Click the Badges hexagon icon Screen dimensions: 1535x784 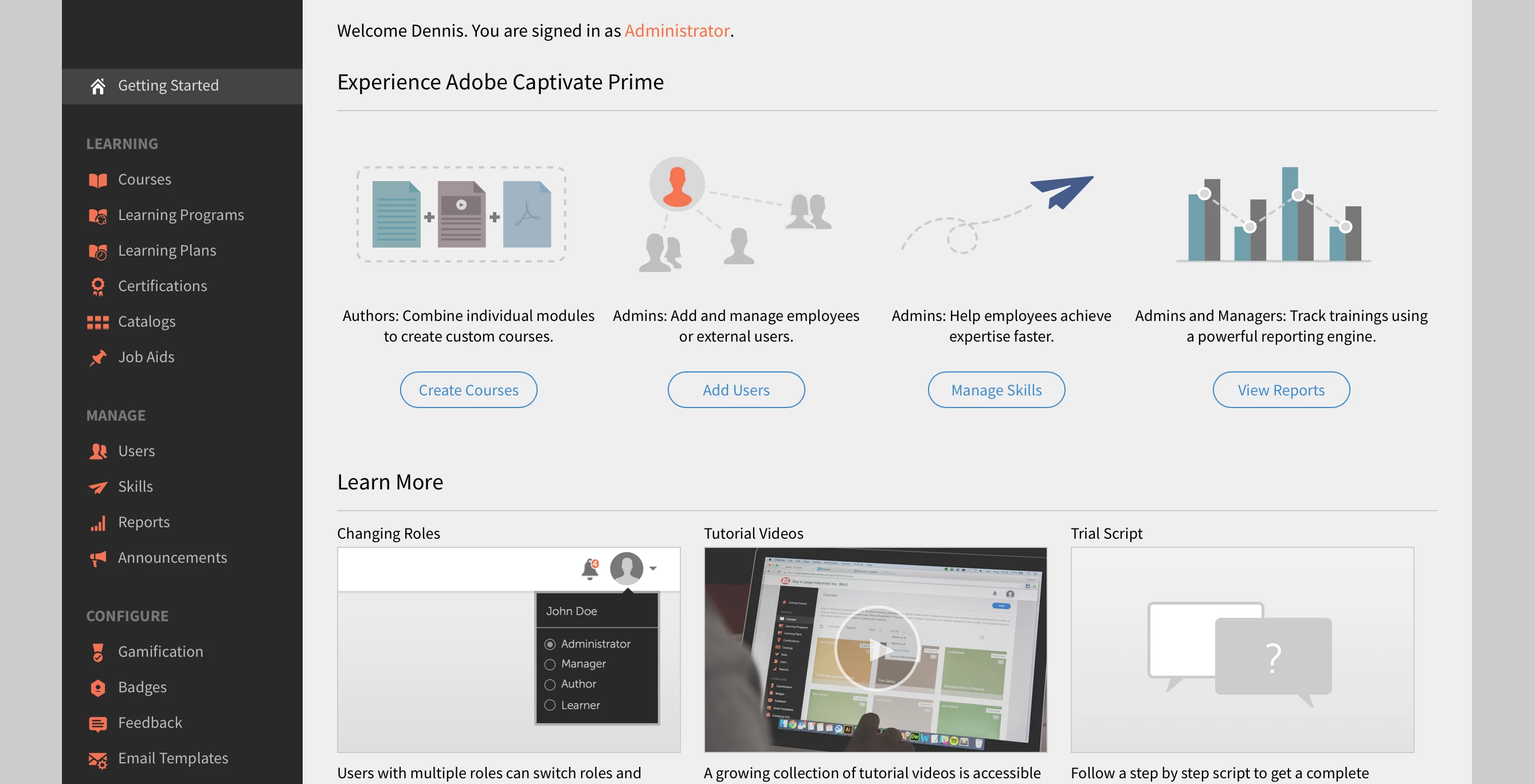tap(97, 688)
